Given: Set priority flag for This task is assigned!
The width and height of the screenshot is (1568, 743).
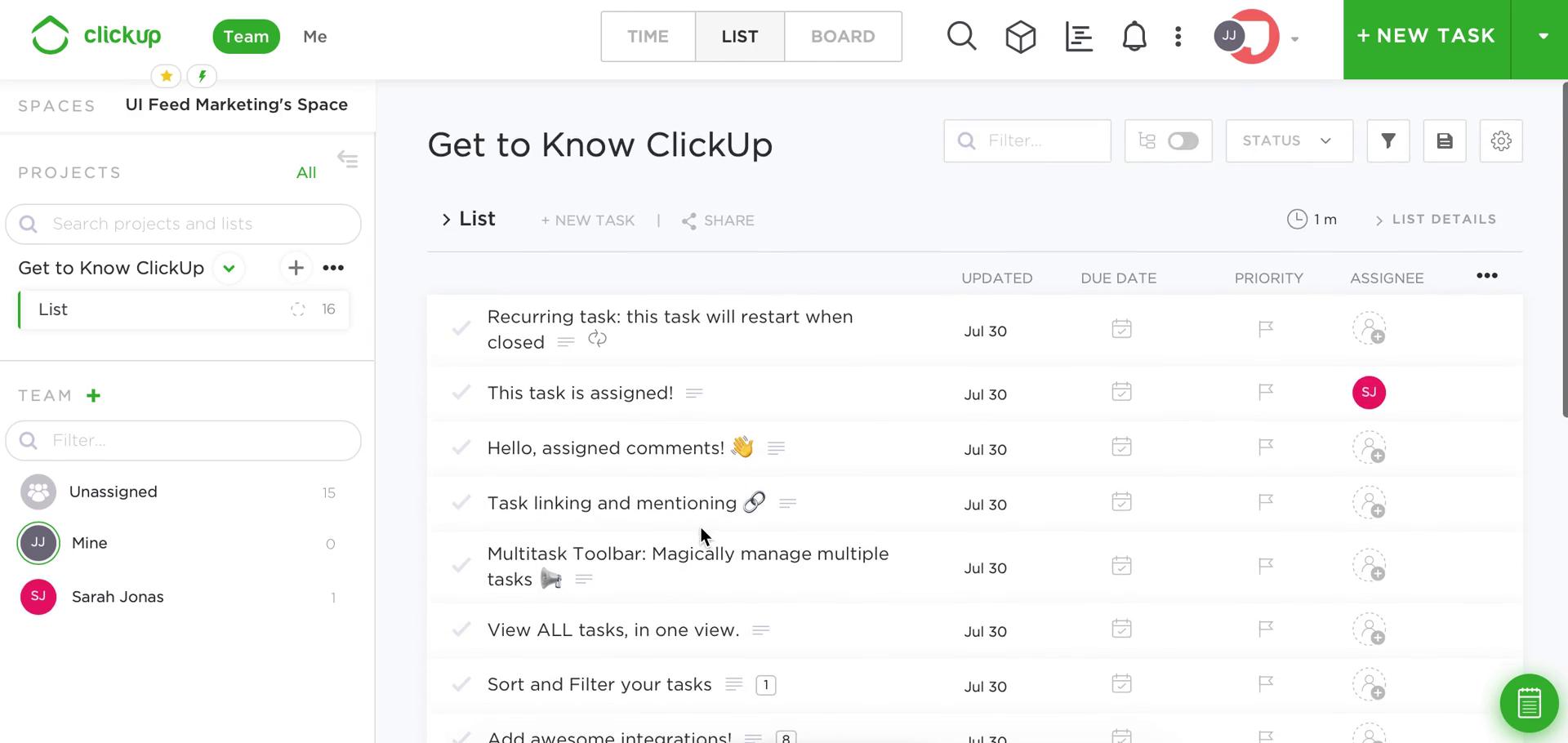Looking at the screenshot, I should coord(1266,392).
